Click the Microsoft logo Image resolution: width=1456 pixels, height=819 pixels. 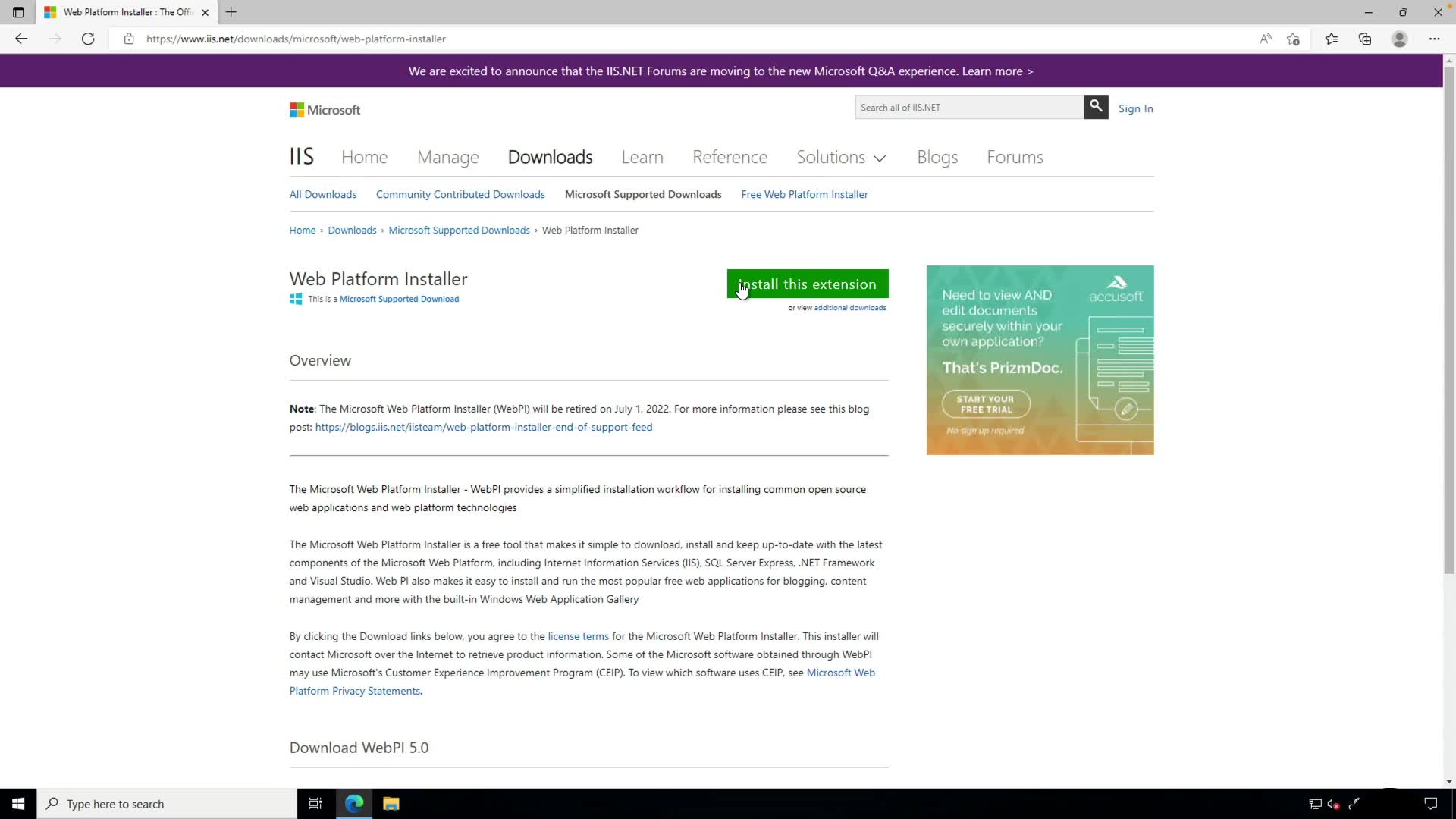pos(325,110)
